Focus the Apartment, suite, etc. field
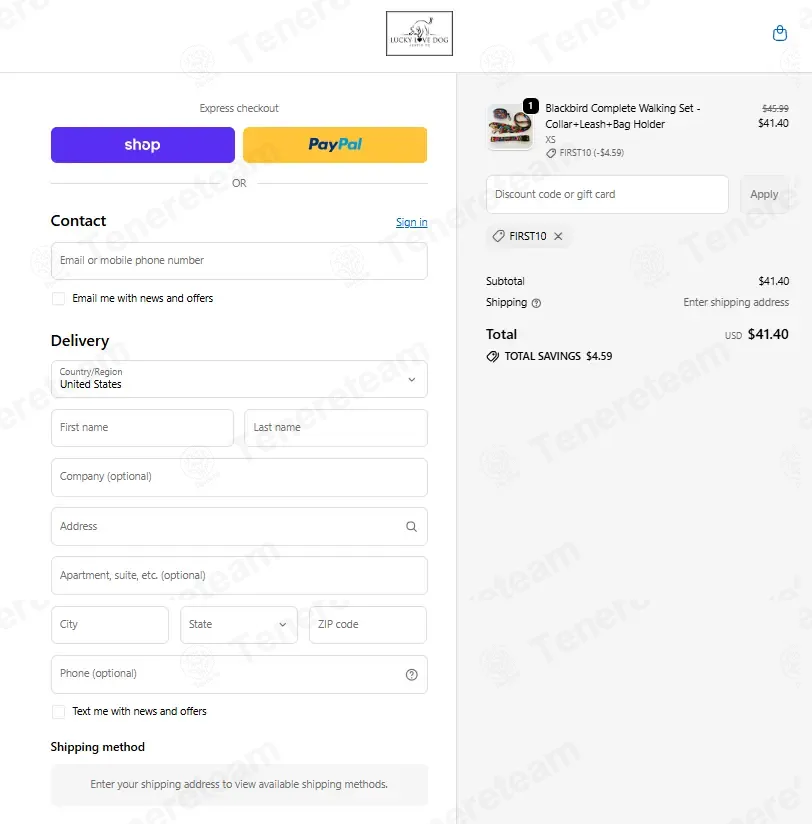812x824 pixels. click(239, 575)
